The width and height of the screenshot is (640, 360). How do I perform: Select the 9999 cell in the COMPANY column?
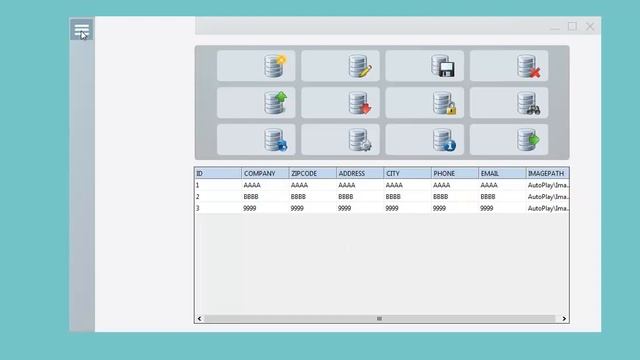pos(265,208)
